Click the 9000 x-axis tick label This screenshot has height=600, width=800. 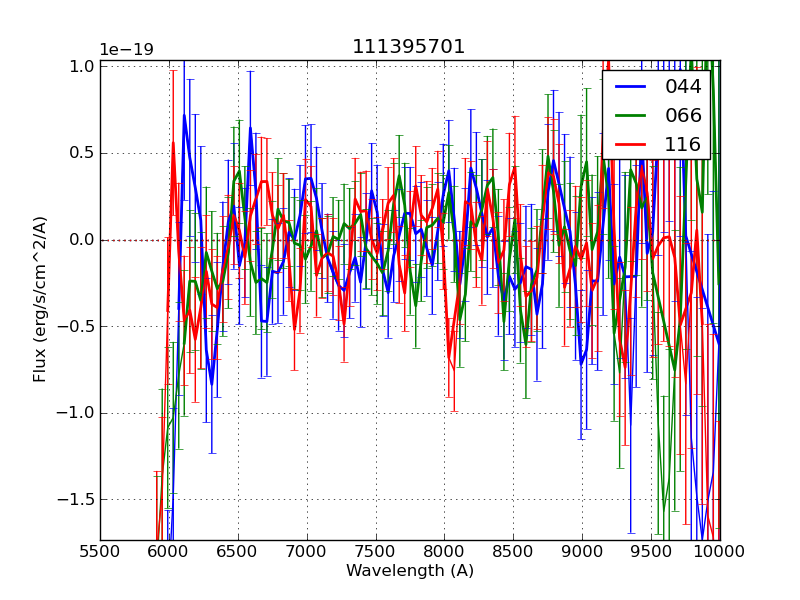click(582, 551)
